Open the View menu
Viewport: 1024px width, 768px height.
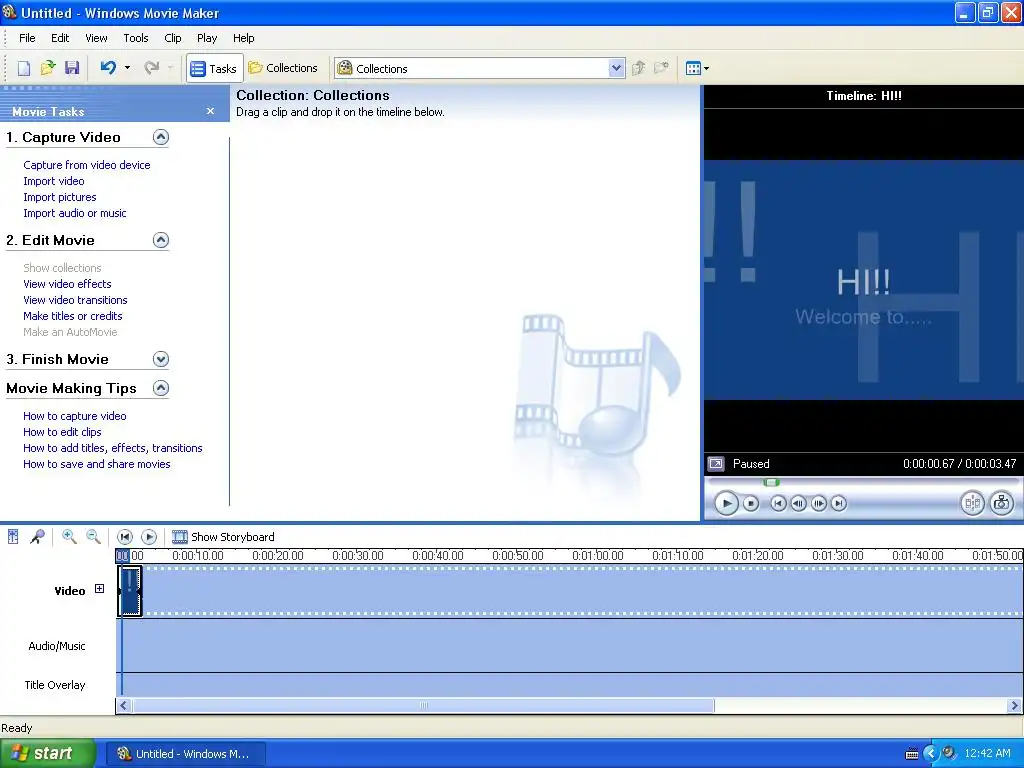(x=96, y=38)
